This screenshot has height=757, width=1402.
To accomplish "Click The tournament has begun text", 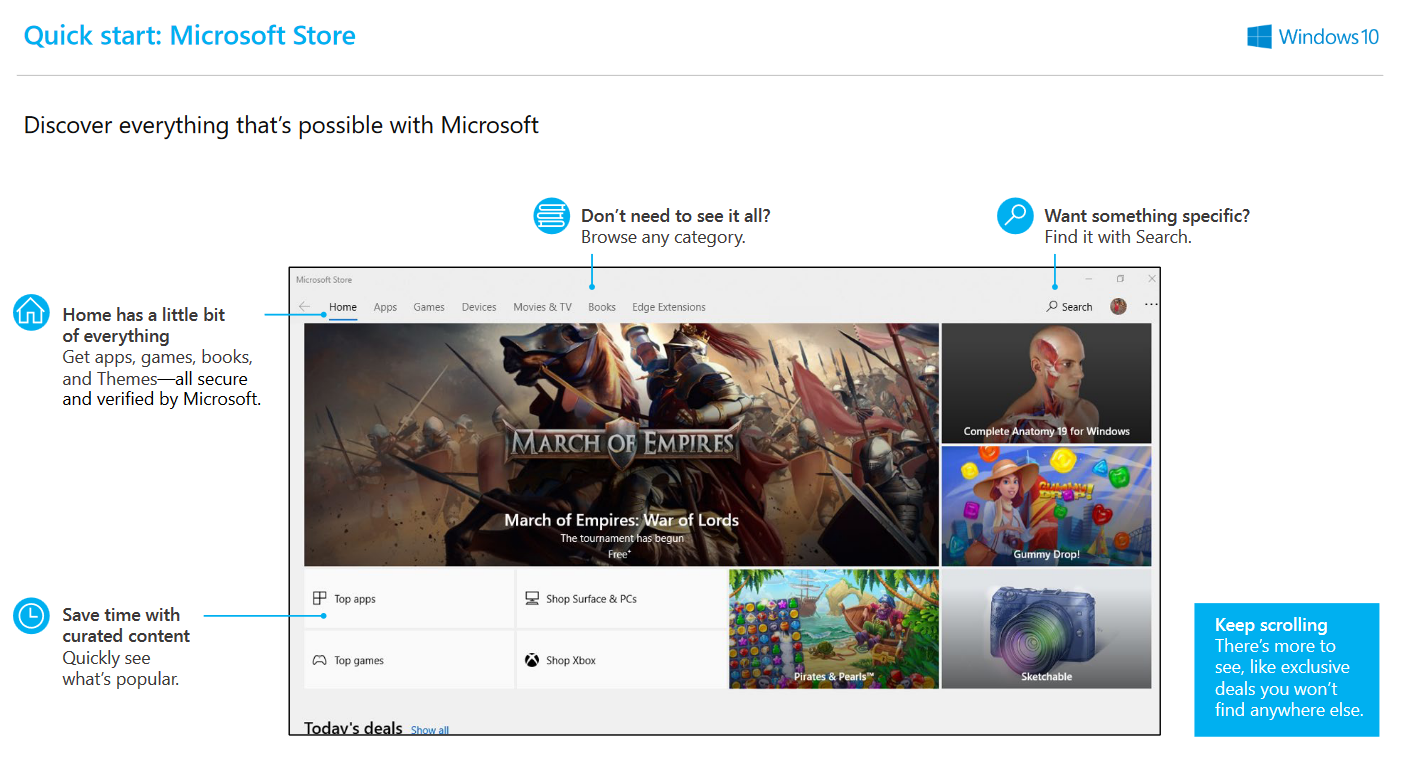I will [621, 538].
